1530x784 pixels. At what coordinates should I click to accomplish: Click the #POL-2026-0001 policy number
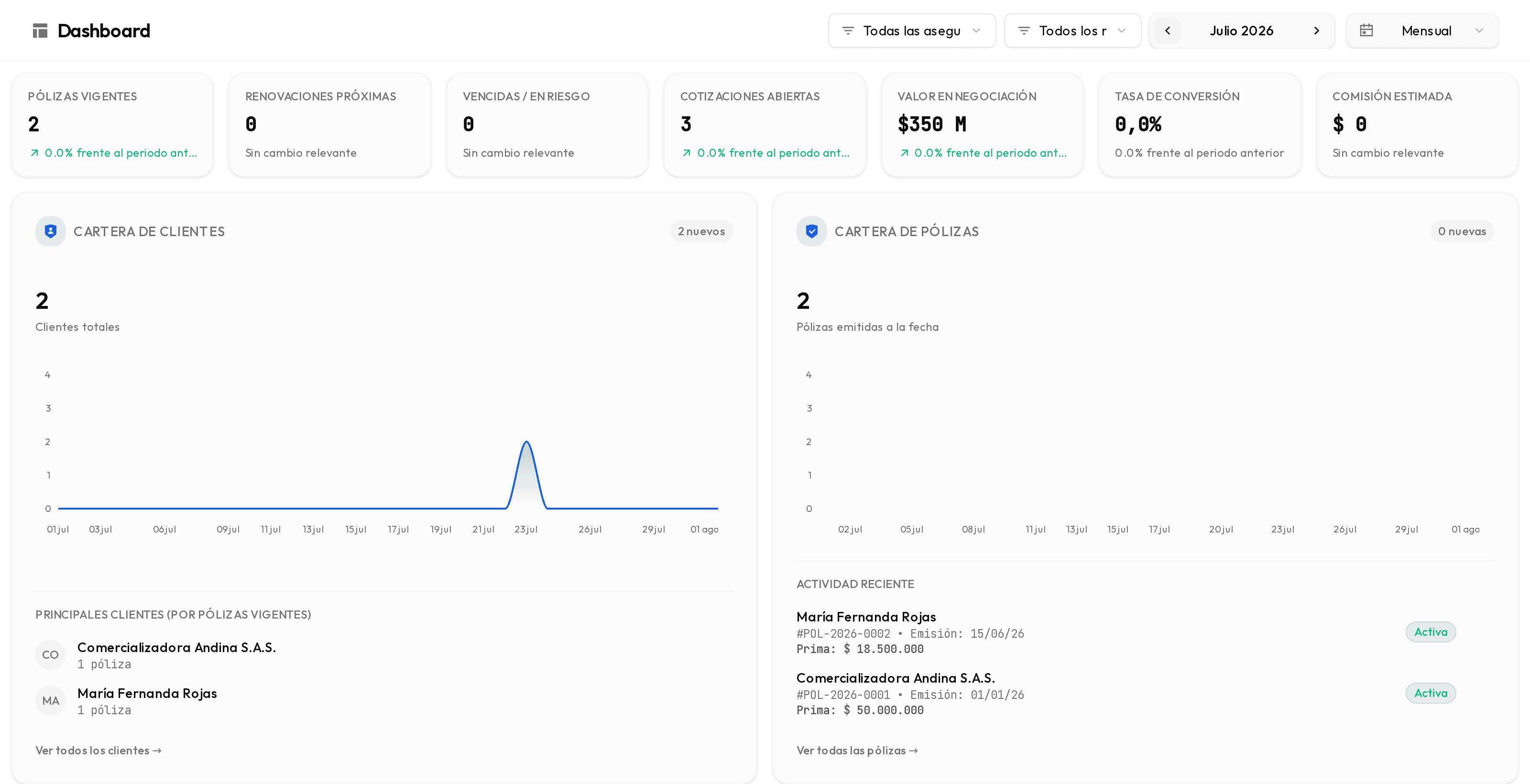843,694
